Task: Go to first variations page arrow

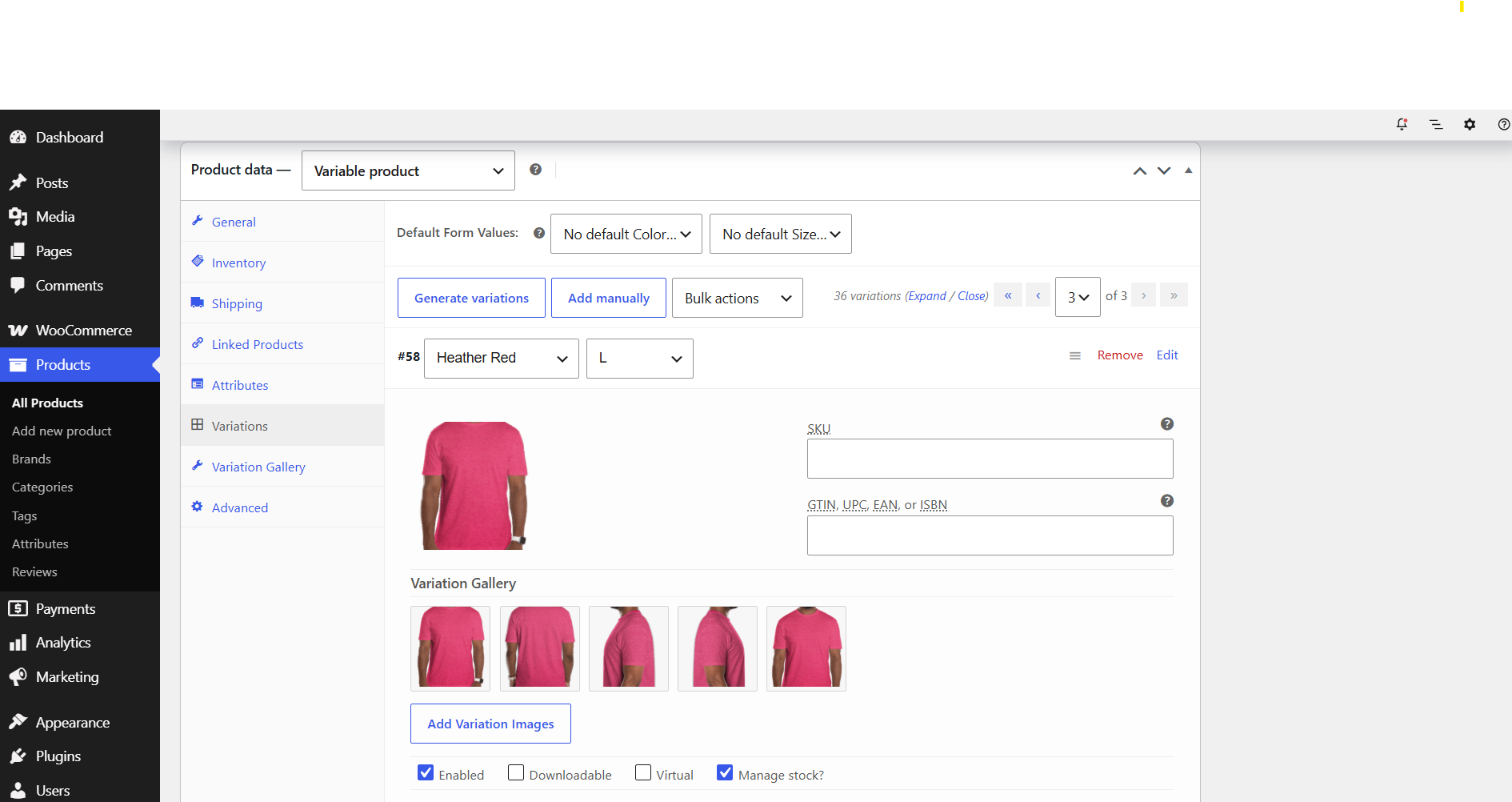Action: (x=1008, y=295)
